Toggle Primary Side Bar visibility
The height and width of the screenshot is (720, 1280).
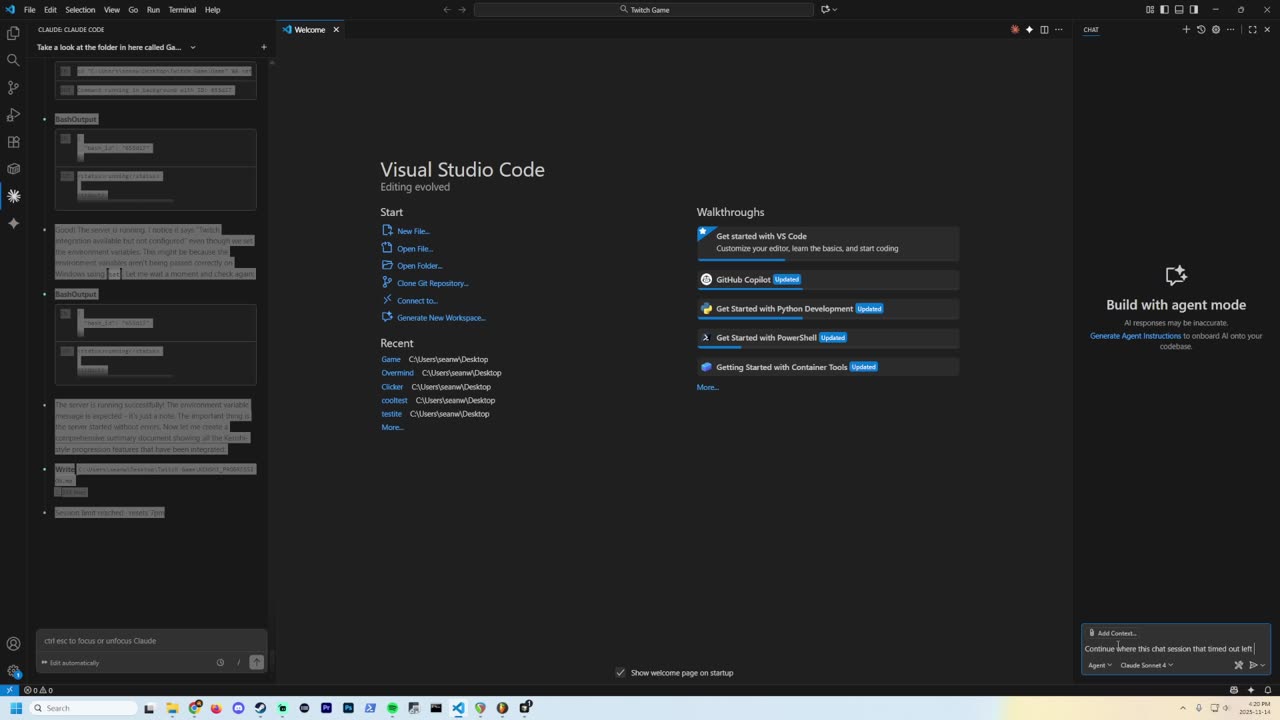[1165, 10]
